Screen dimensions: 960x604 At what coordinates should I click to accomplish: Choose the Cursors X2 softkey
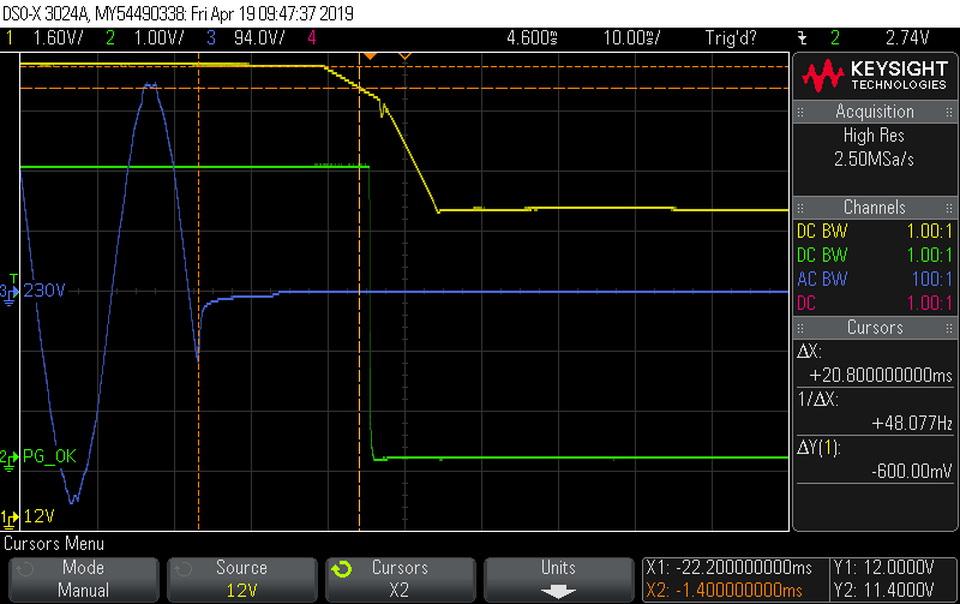pos(400,579)
